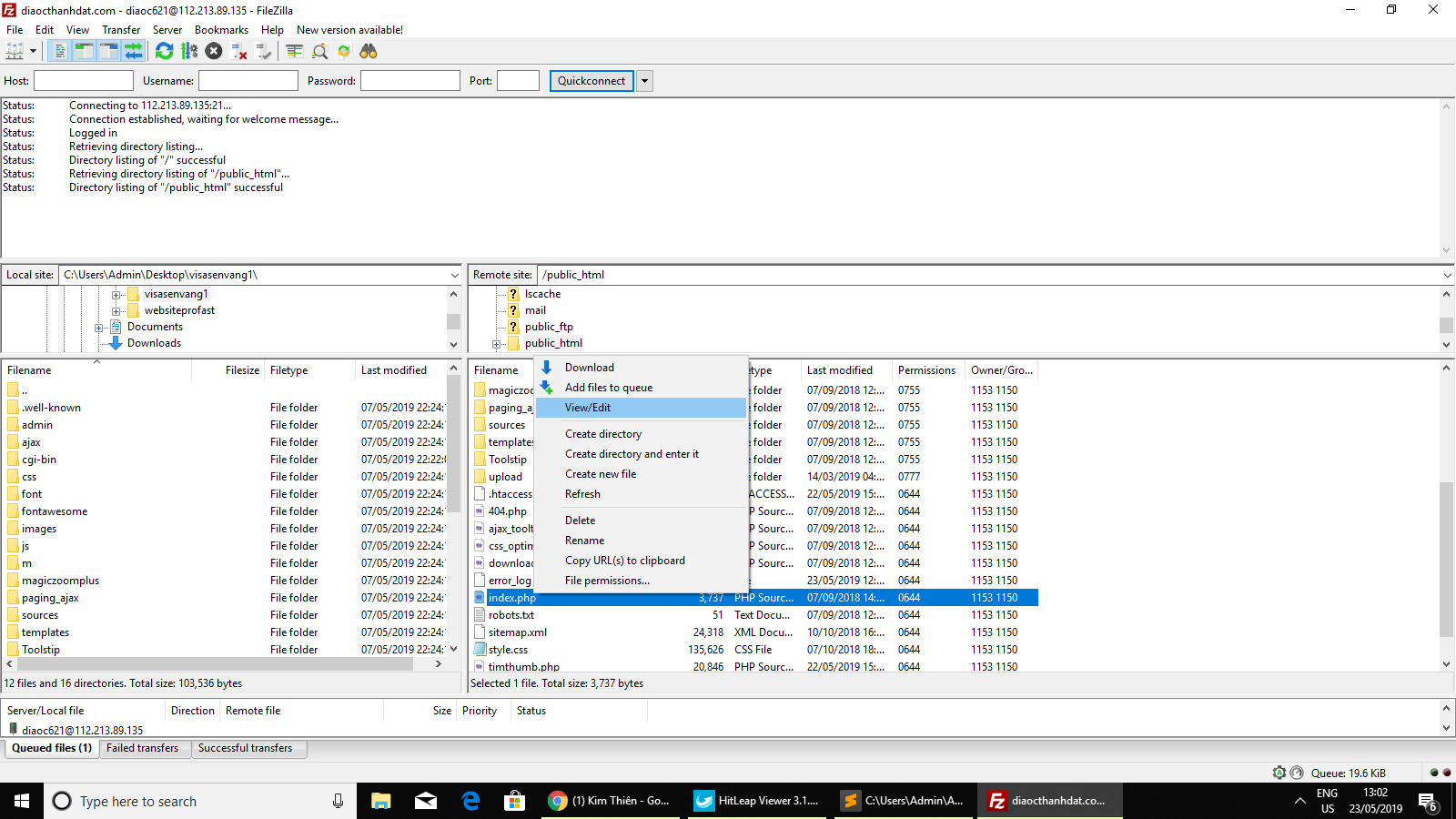Open the Bookmarks menu

coord(221,30)
